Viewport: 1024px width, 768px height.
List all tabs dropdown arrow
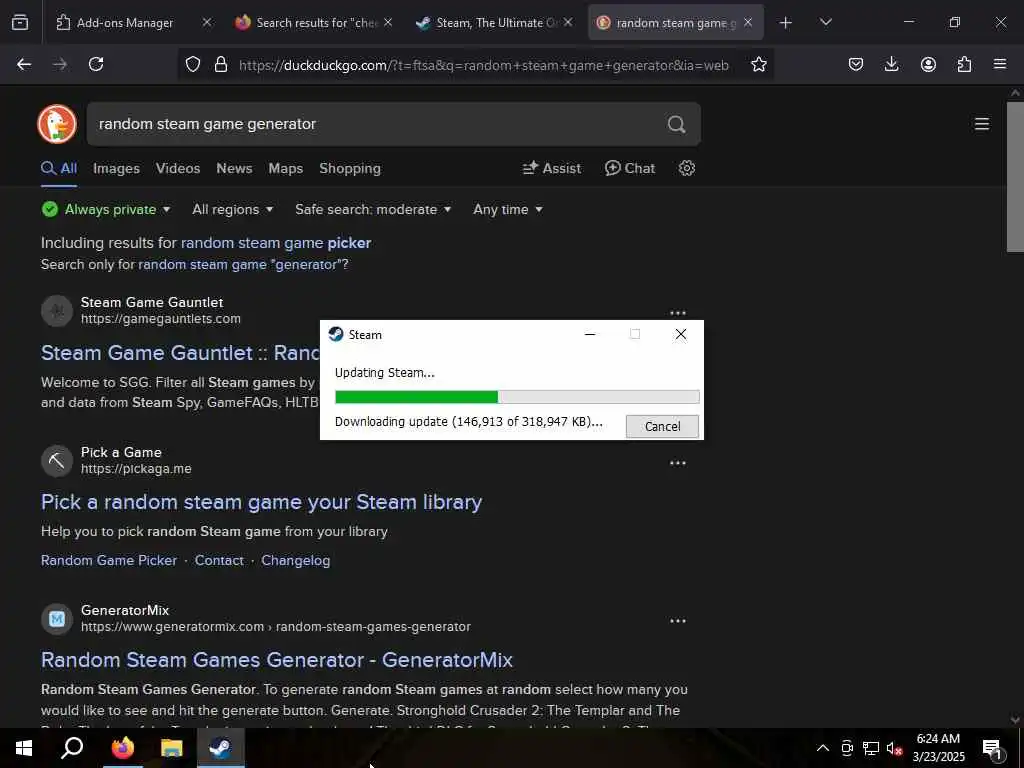tap(825, 22)
